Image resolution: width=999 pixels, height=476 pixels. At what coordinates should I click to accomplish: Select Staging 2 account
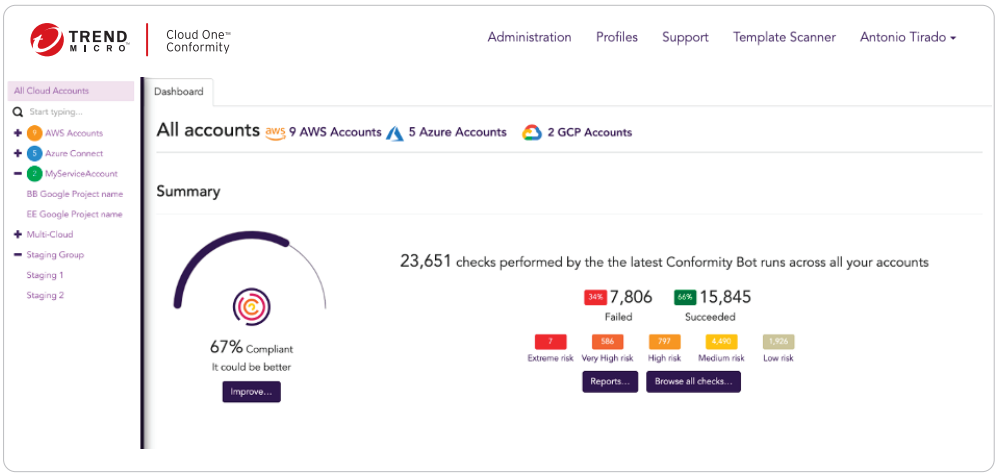[45, 296]
